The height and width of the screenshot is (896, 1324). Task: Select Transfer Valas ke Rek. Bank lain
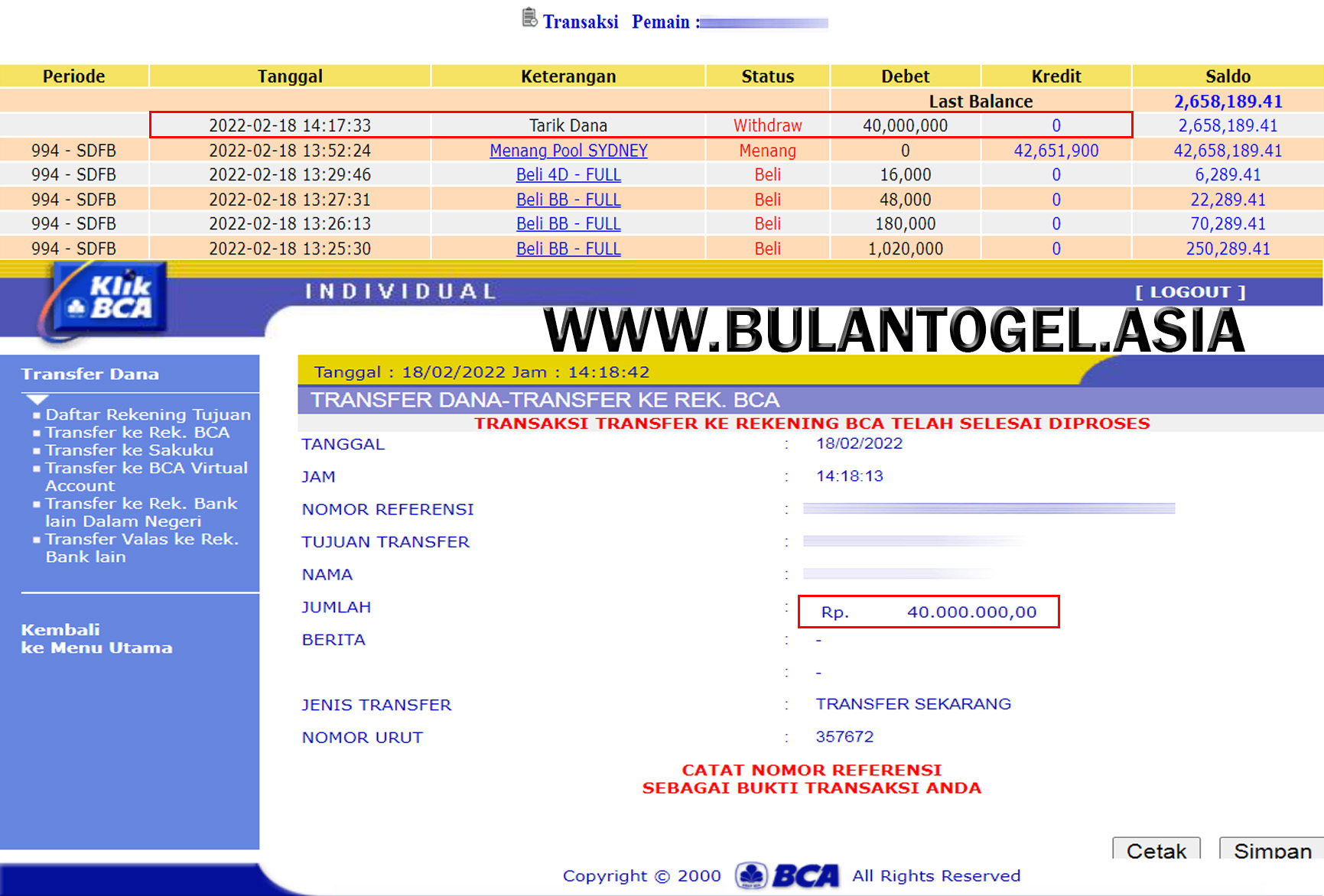142,547
